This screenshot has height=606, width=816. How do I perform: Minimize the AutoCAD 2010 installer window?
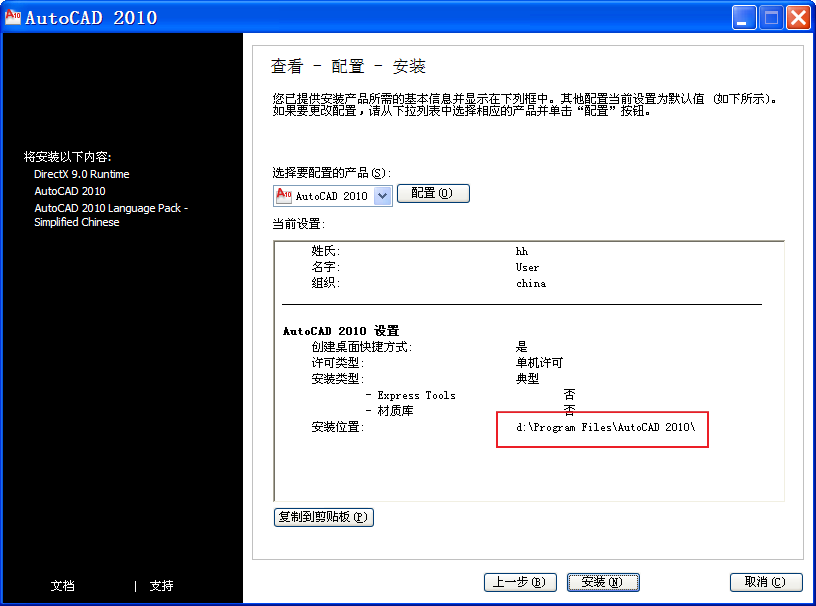(x=744, y=18)
